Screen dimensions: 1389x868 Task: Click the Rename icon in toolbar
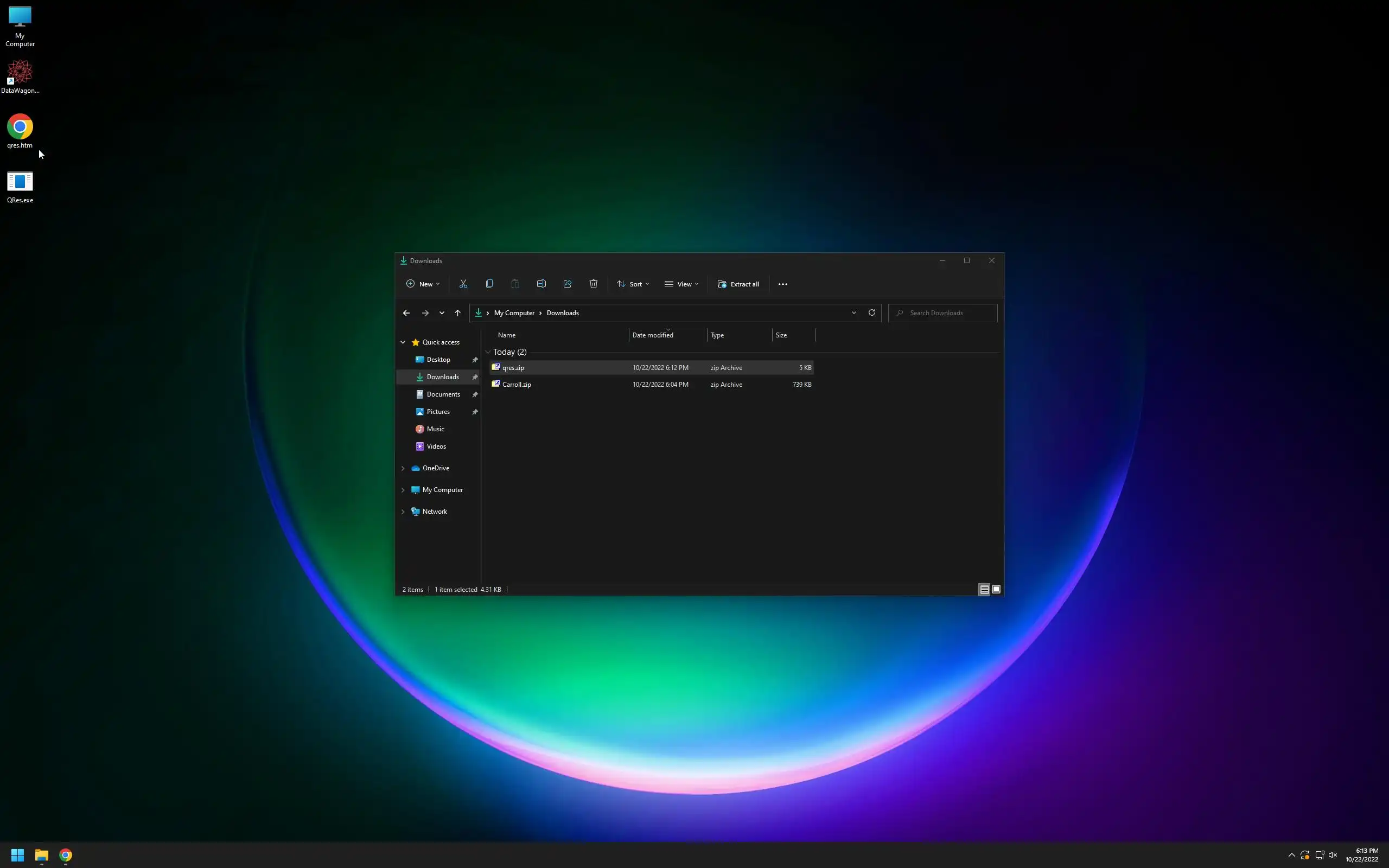point(541,284)
